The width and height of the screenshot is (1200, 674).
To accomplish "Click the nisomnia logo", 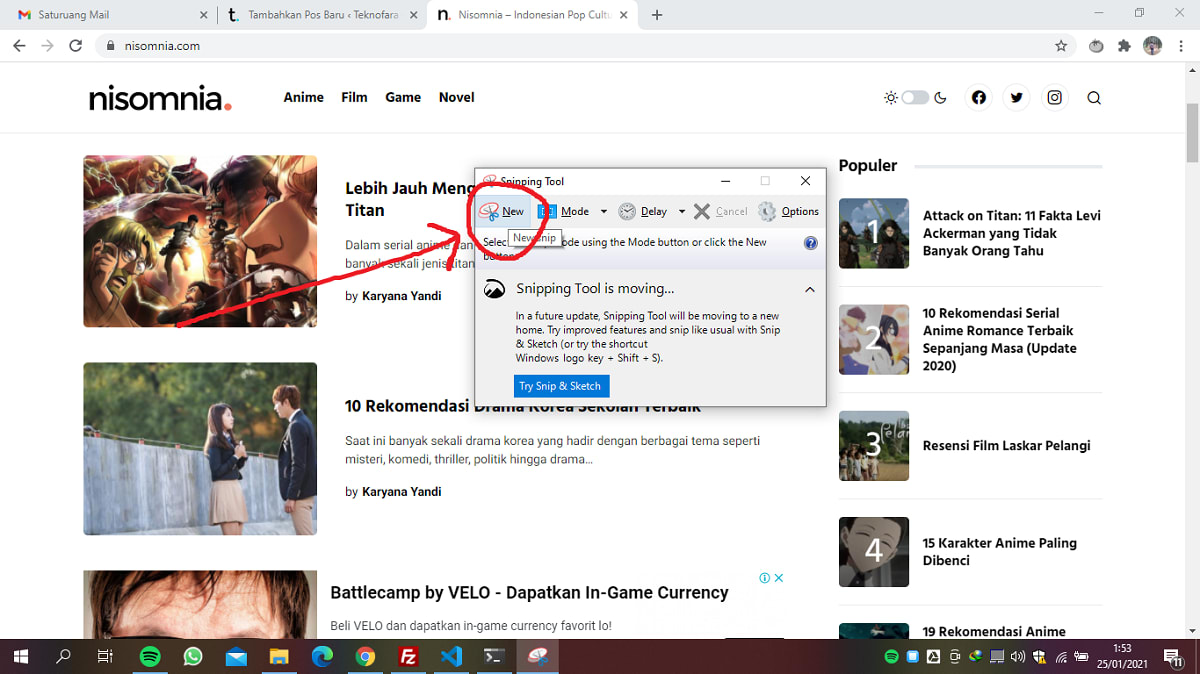I will pos(160,98).
